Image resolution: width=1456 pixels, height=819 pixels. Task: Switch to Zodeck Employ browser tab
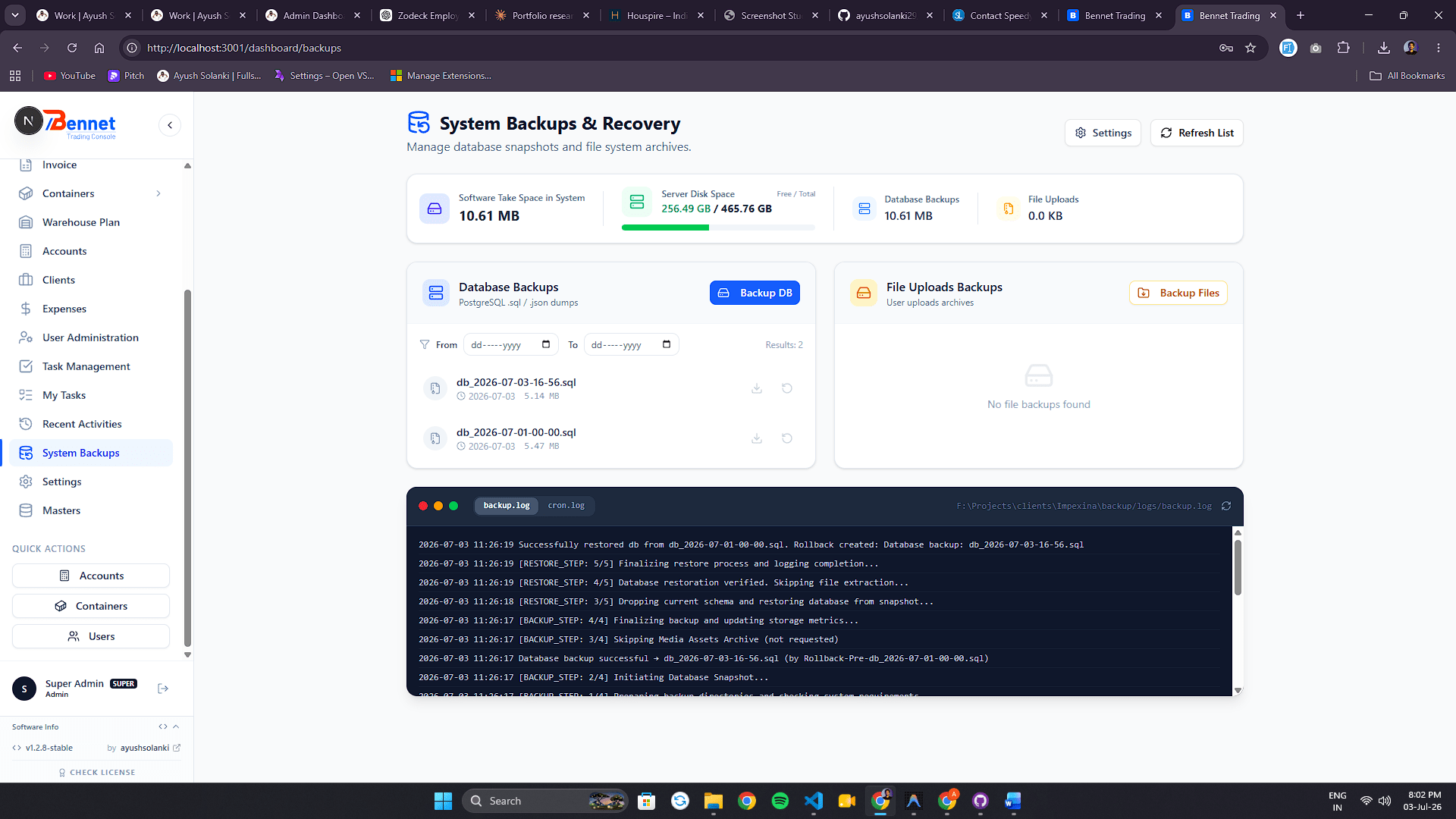[x=428, y=15]
